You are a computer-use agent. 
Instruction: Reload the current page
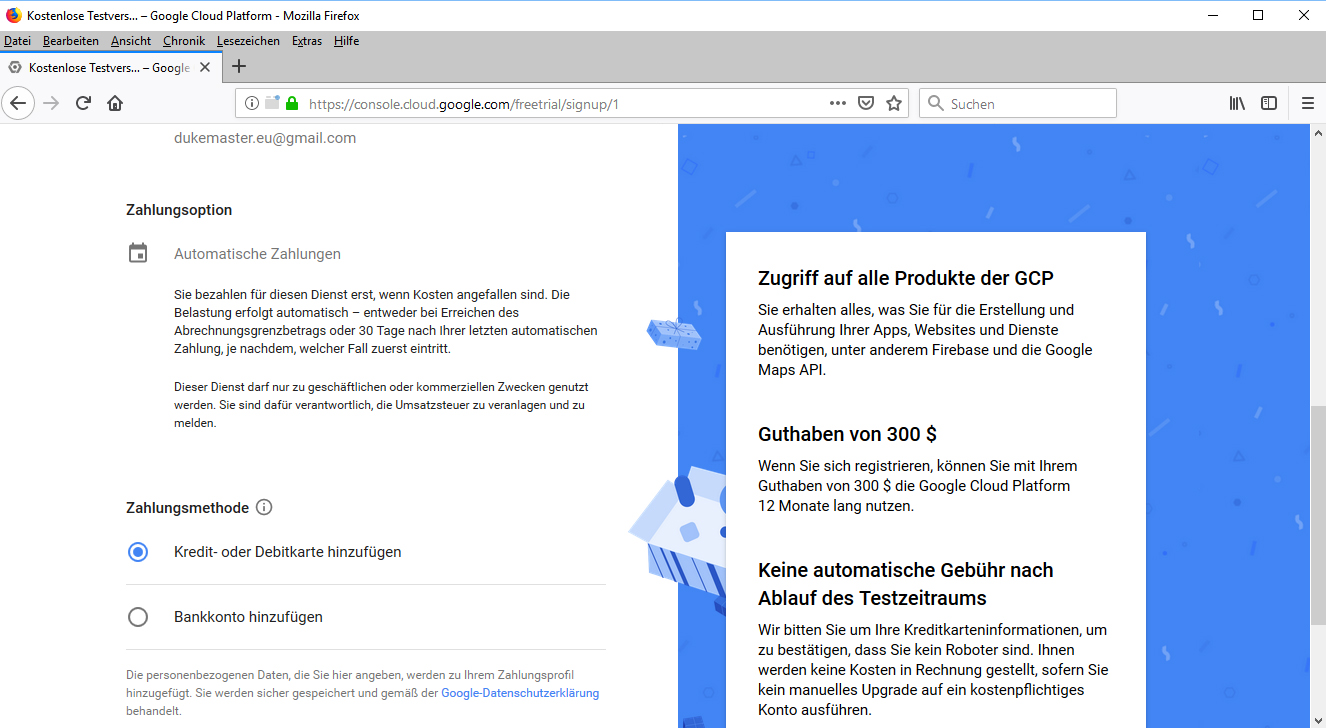click(84, 103)
